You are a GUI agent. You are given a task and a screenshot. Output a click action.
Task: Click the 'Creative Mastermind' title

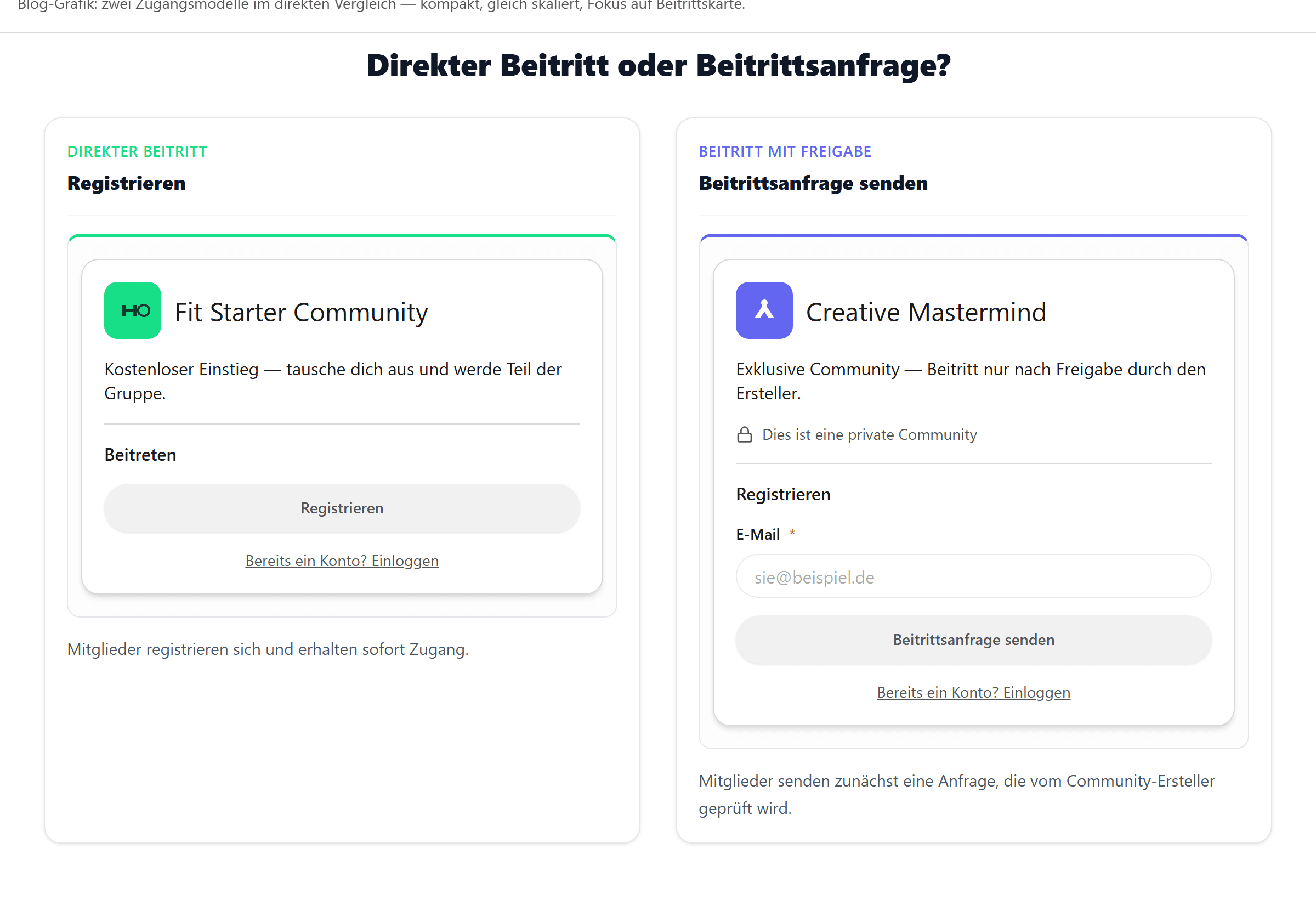tap(926, 312)
